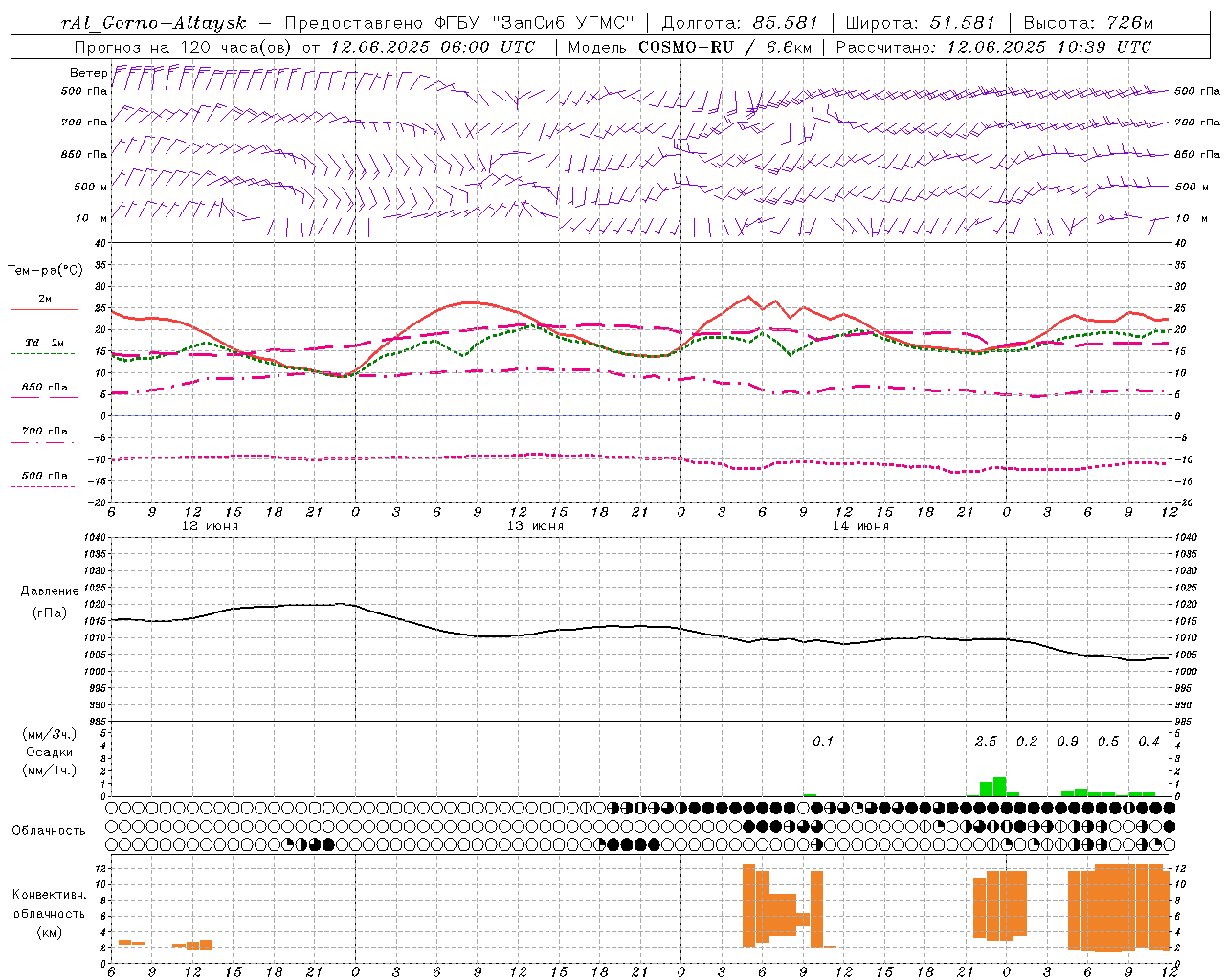Click the '700 гПа' temperature legend entry

pyautogui.click(x=45, y=432)
